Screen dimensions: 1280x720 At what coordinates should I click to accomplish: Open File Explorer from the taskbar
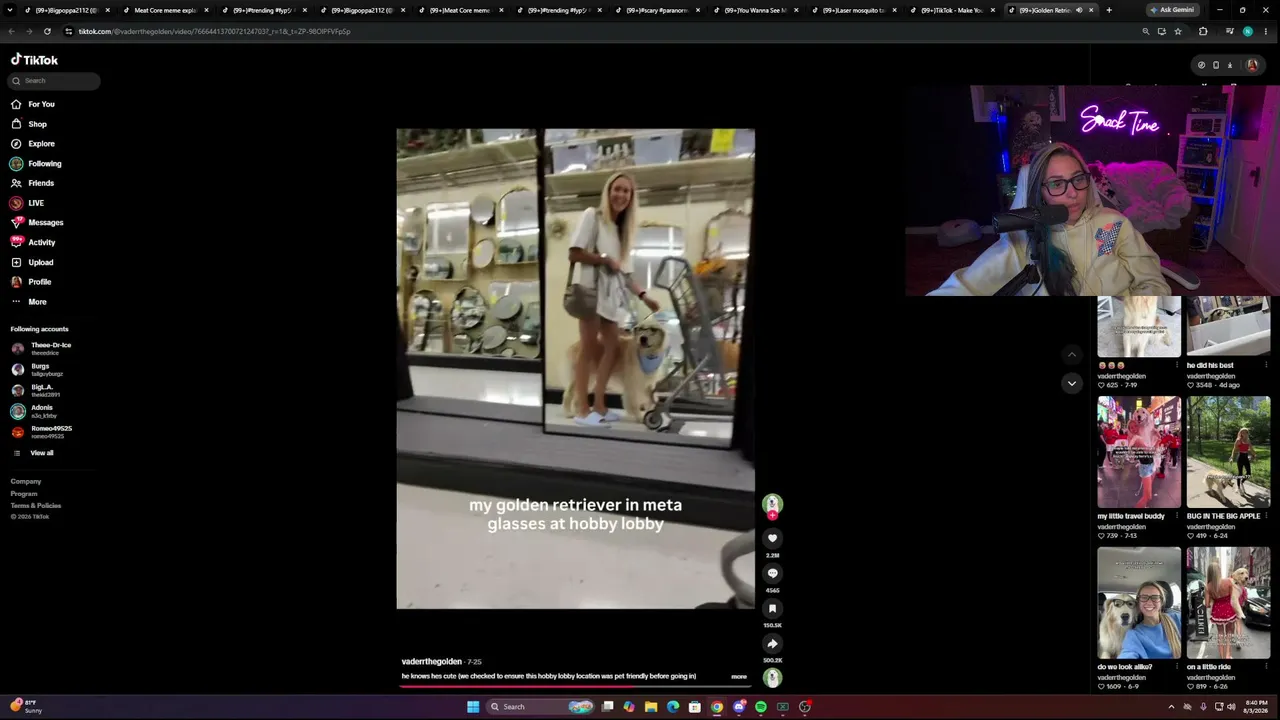click(651, 707)
